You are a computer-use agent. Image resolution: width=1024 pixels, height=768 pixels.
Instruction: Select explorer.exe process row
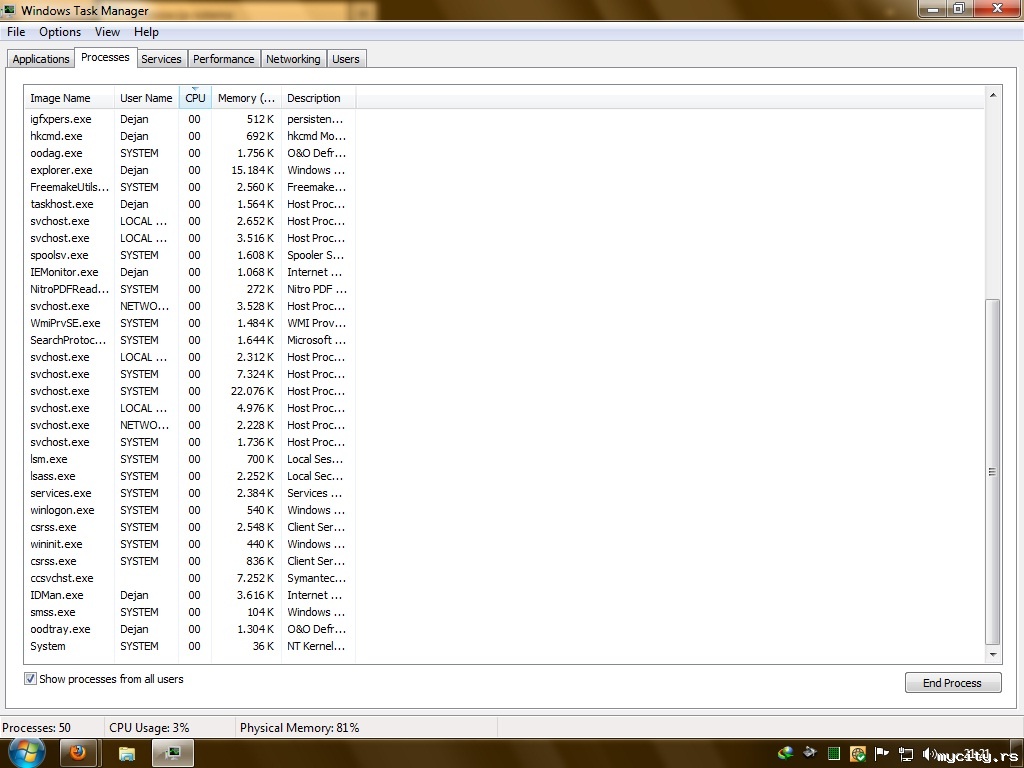click(x=189, y=170)
